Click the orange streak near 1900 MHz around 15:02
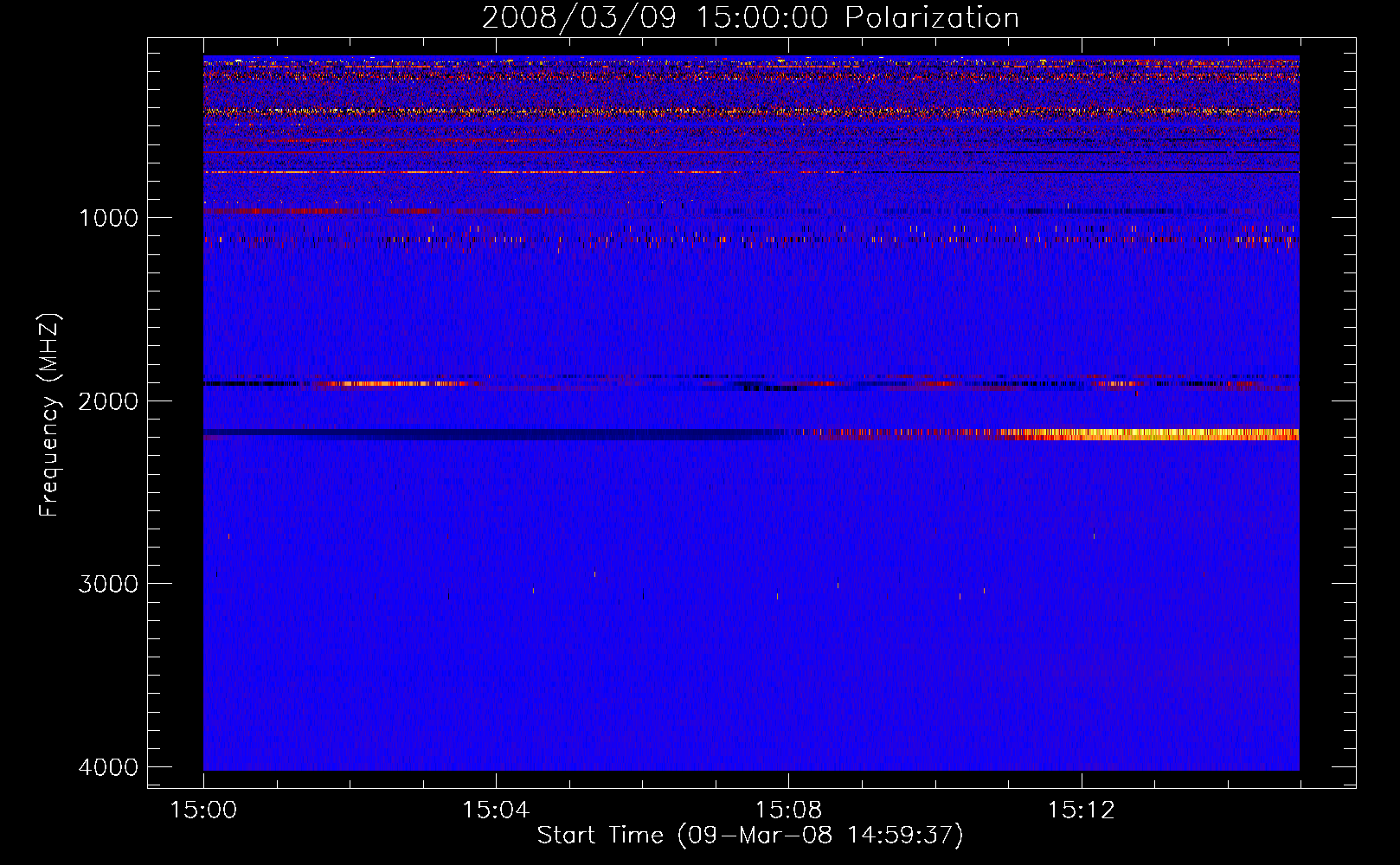This screenshot has width=1400, height=865. pos(394,383)
